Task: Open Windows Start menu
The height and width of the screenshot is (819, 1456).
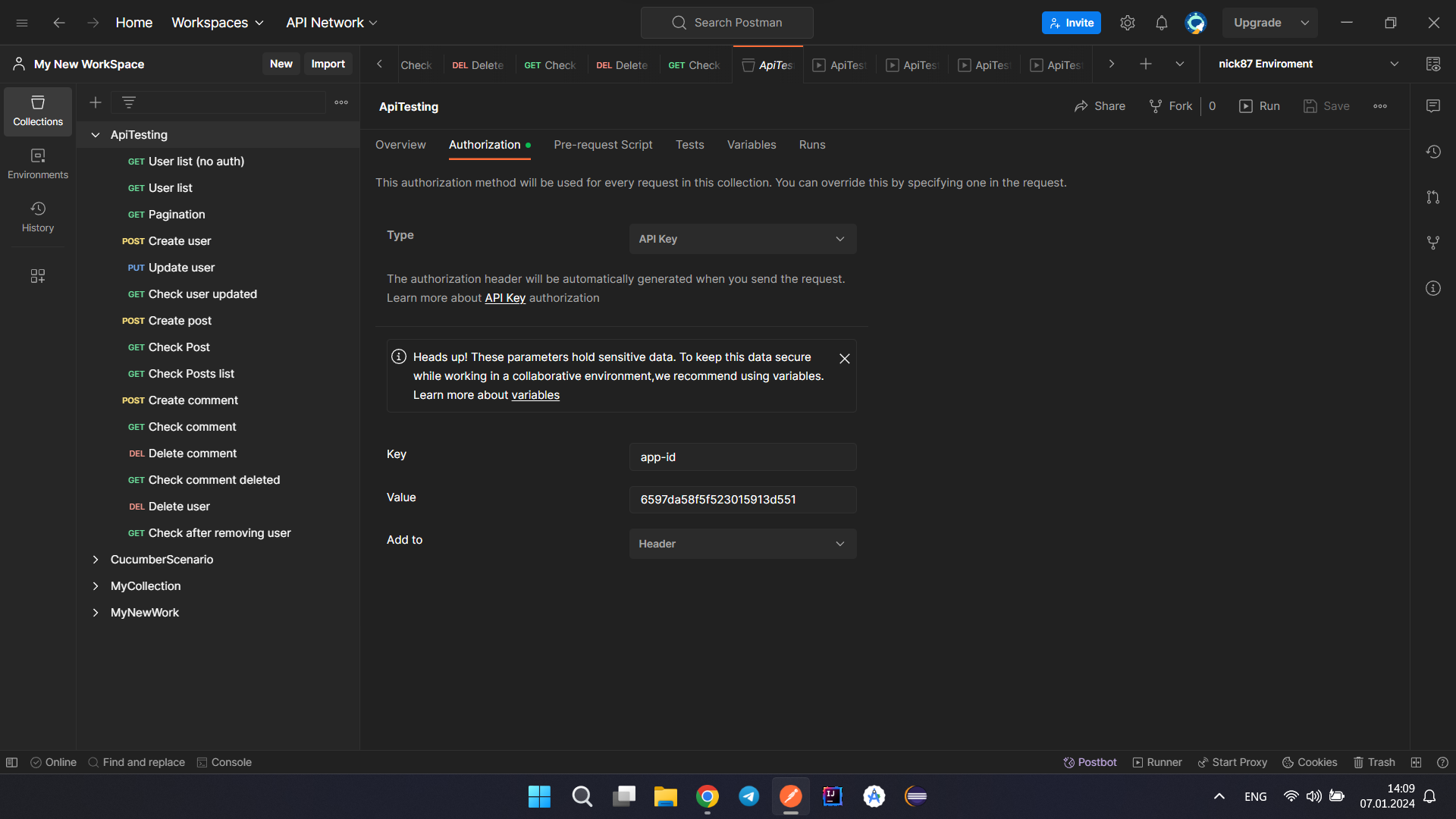Action: pyautogui.click(x=540, y=796)
